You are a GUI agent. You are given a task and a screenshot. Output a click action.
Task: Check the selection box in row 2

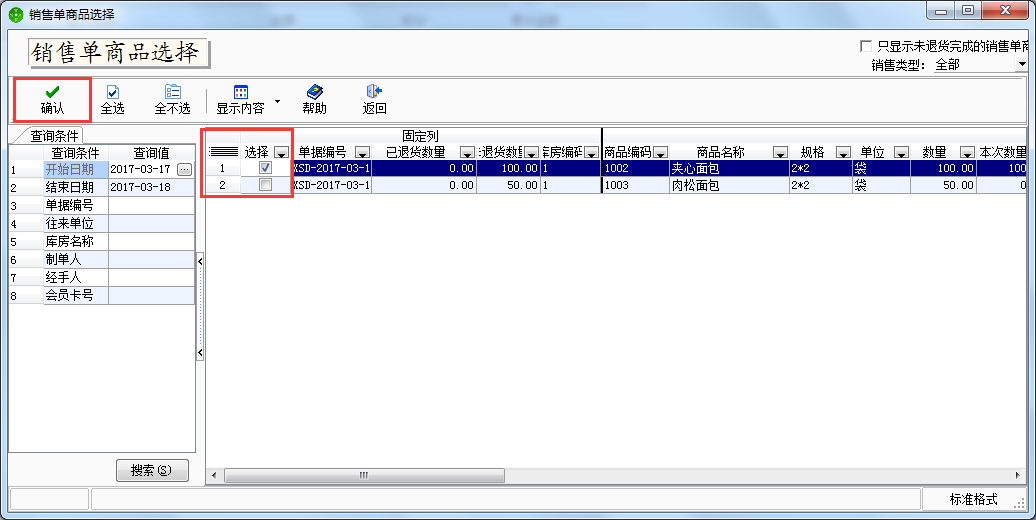tap(266, 185)
